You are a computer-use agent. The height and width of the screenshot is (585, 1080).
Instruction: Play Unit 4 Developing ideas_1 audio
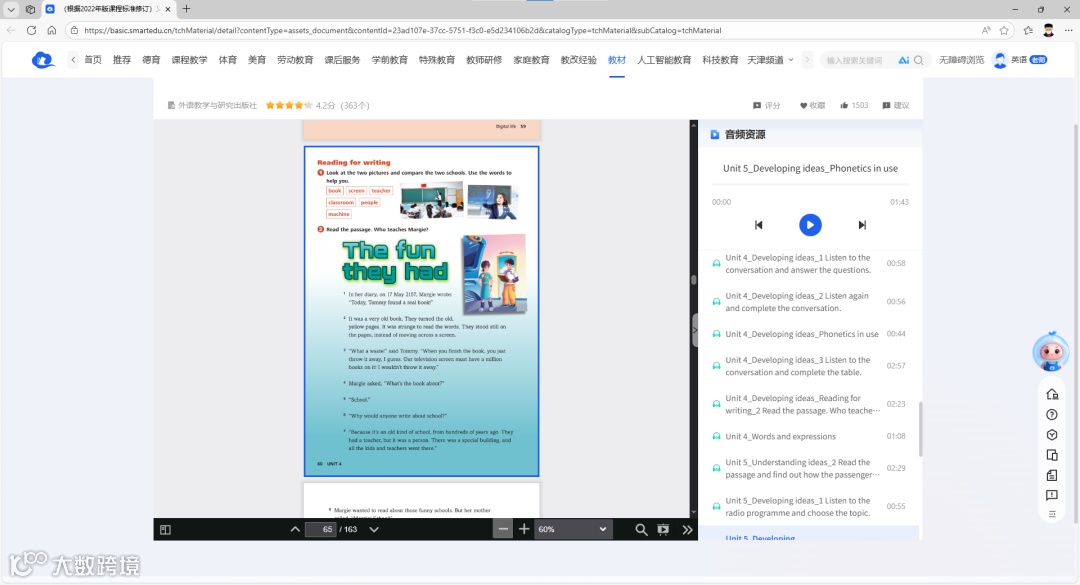[x=809, y=264]
